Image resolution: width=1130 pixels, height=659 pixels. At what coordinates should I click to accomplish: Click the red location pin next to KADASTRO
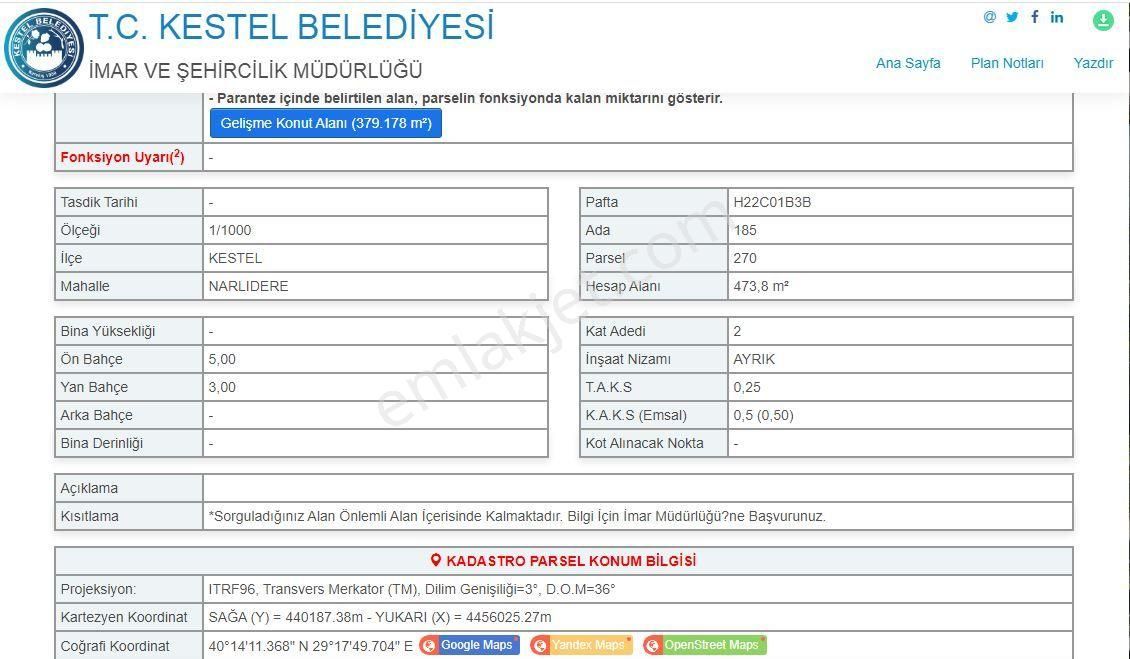click(x=435, y=560)
